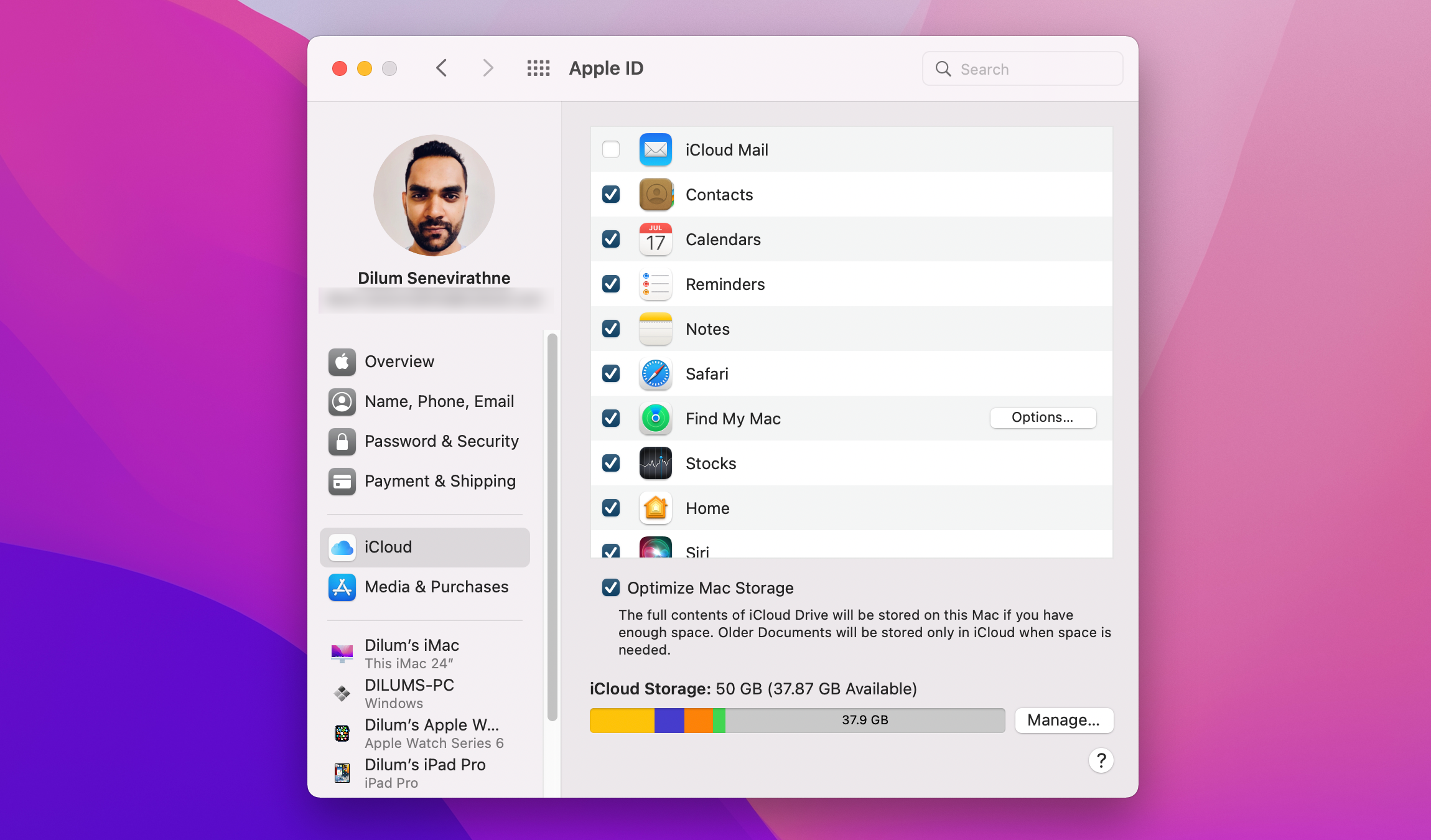Click the sidebar vertical scrollbar
Image resolution: width=1431 pixels, height=840 pixels.
pos(552,526)
